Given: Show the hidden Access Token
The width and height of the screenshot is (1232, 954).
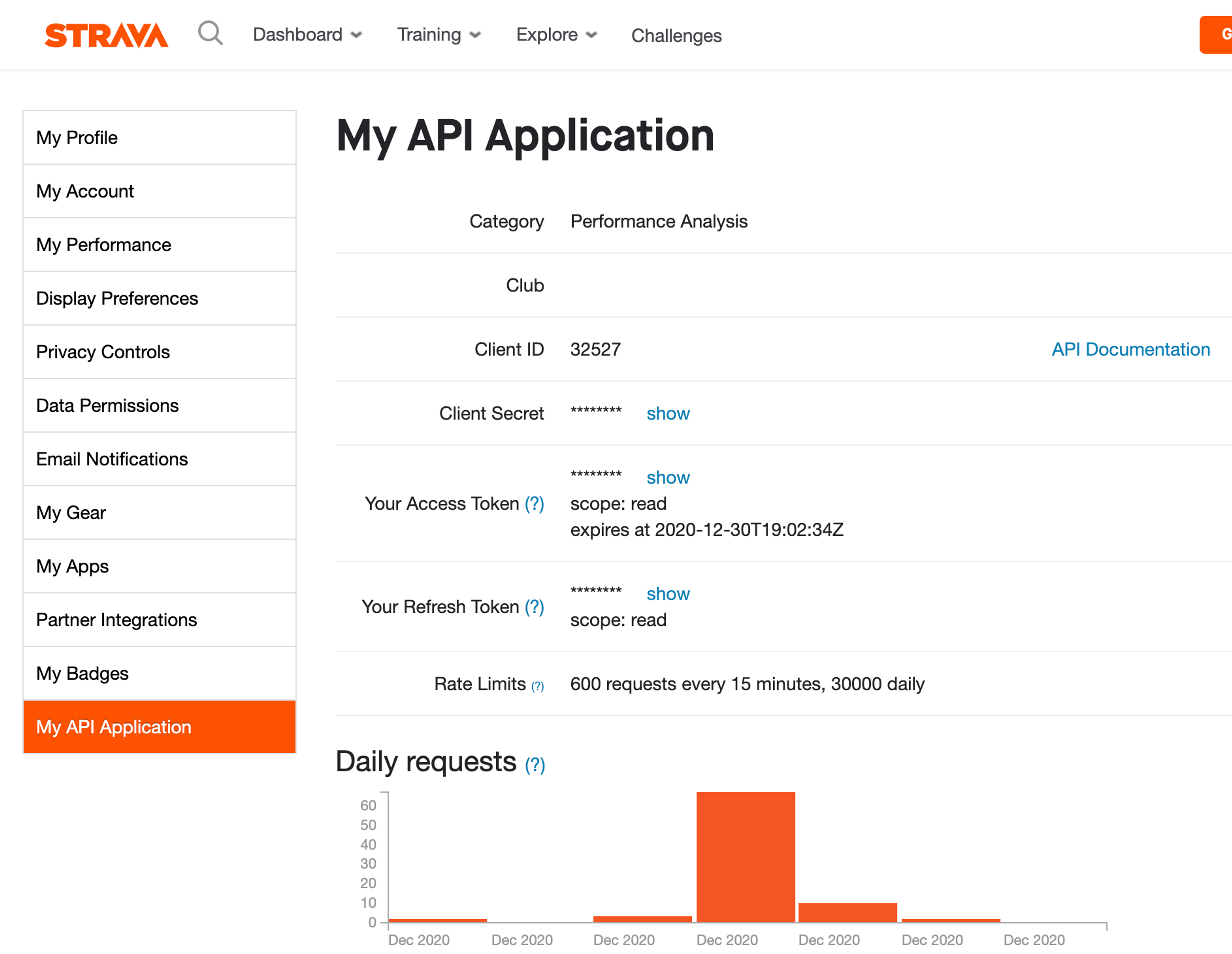Looking at the screenshot, I should (x=667, y=477).
